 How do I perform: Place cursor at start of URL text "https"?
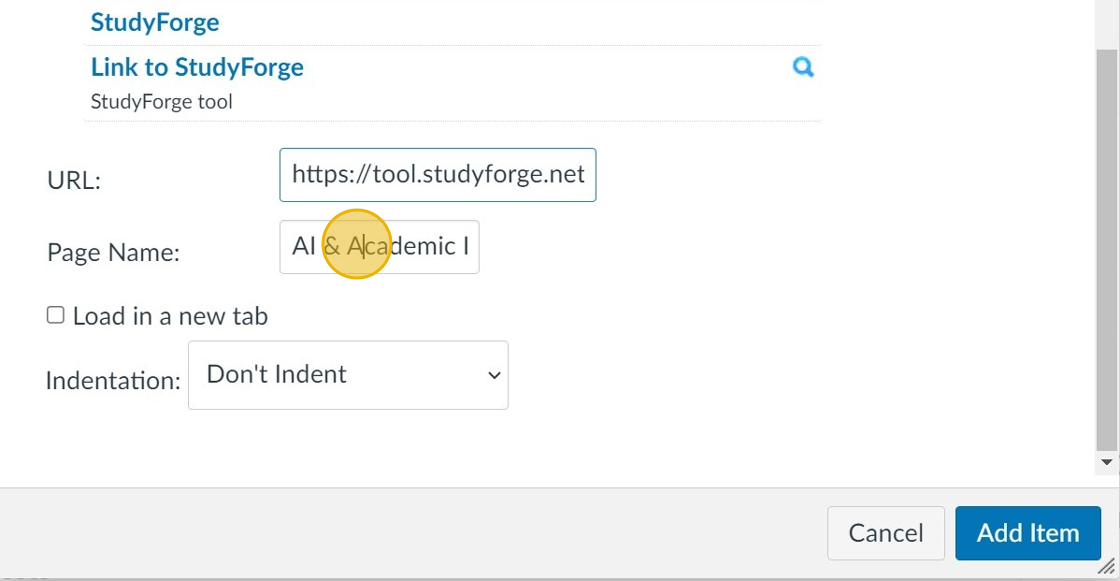pos(293,175)
